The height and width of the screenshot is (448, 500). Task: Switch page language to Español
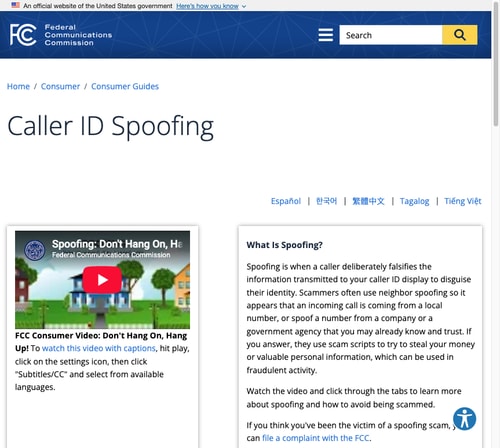pos(286,201)
